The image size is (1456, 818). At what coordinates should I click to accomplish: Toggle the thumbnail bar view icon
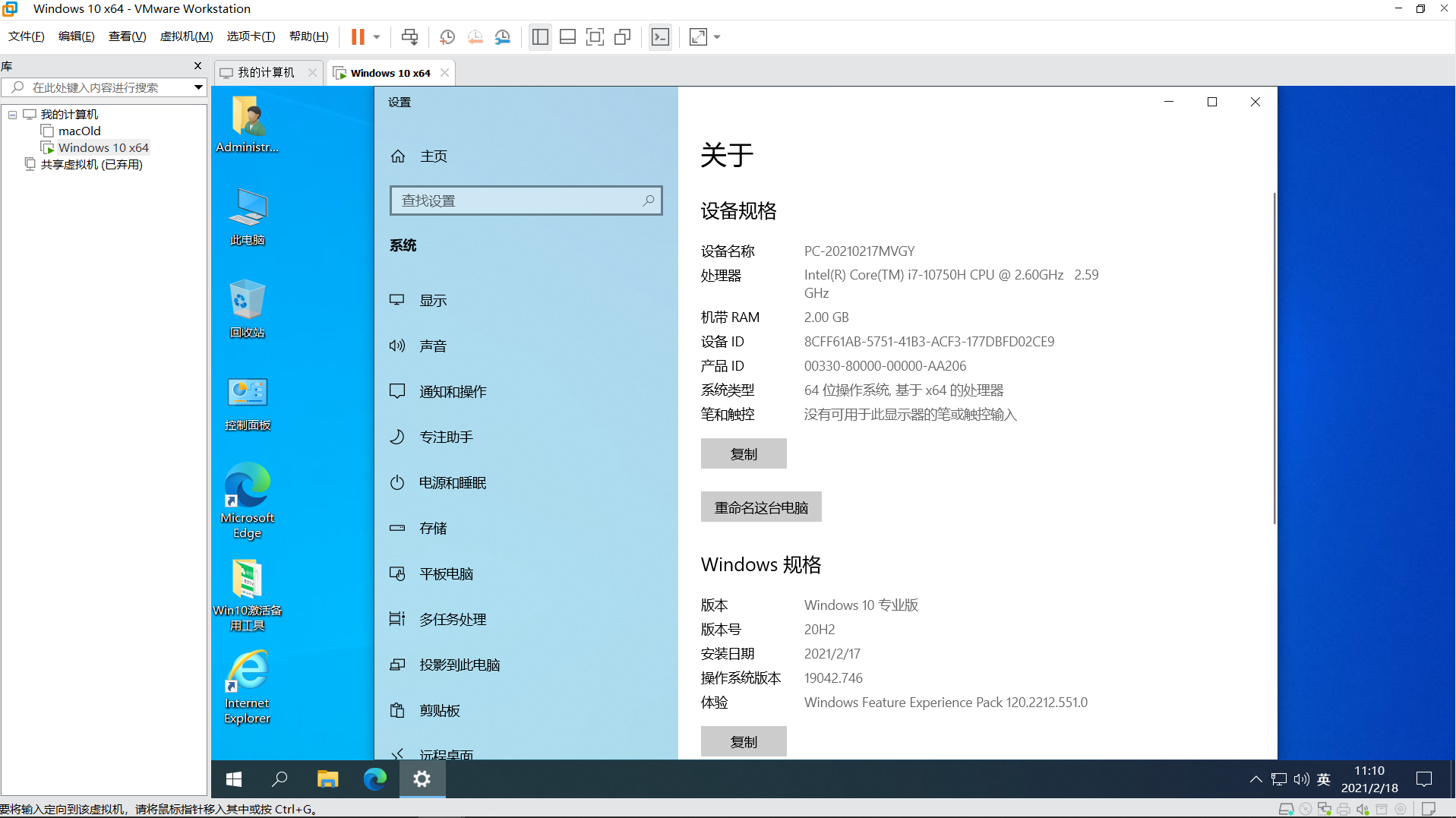point(567,36)
